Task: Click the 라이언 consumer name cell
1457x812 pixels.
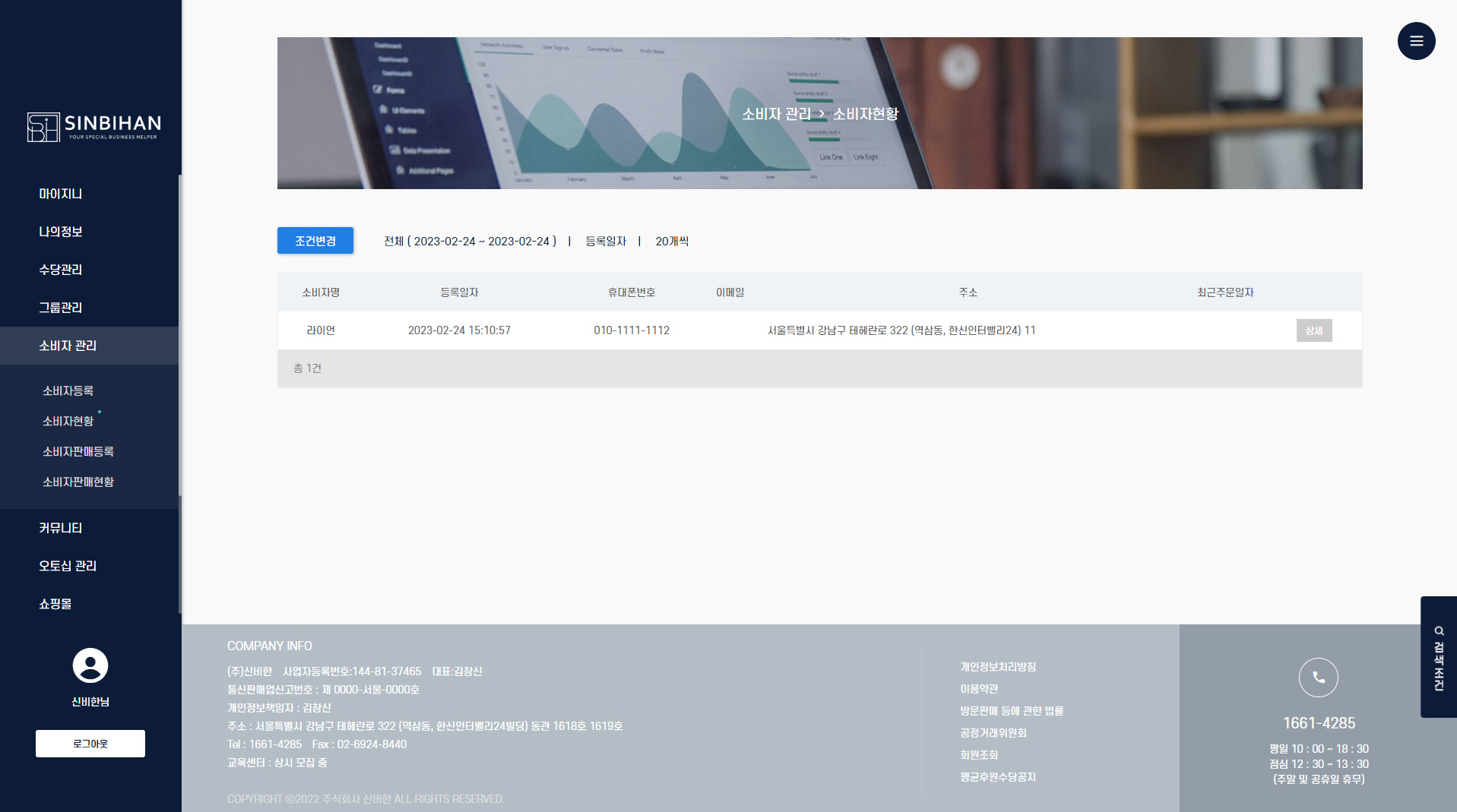Action: [x=321, y=330]
